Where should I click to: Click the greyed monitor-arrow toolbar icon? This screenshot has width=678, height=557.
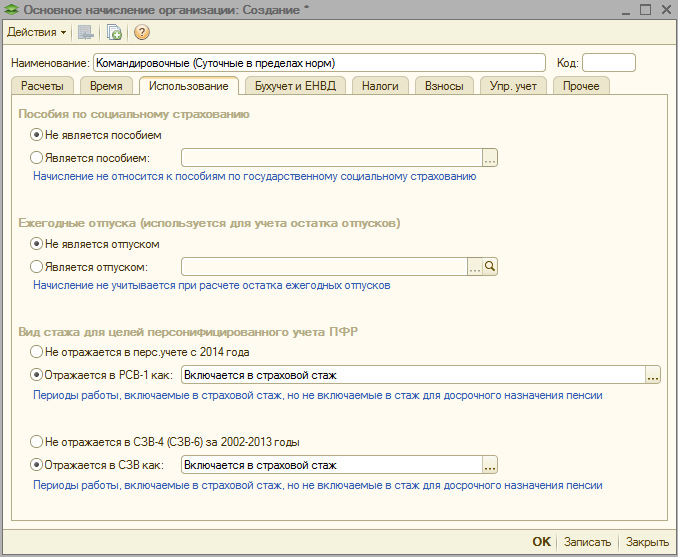[87, 32]
